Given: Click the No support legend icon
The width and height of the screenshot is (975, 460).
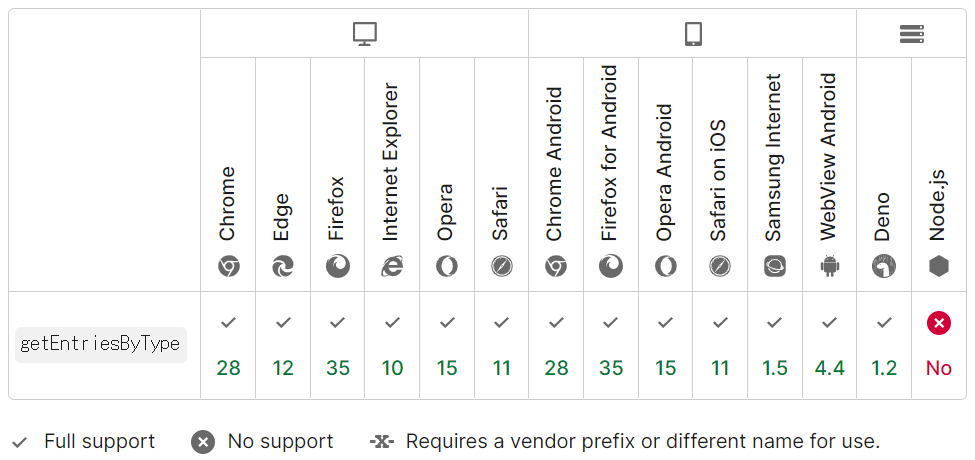Looking at the screenshot, I should [x=203, y=441].
